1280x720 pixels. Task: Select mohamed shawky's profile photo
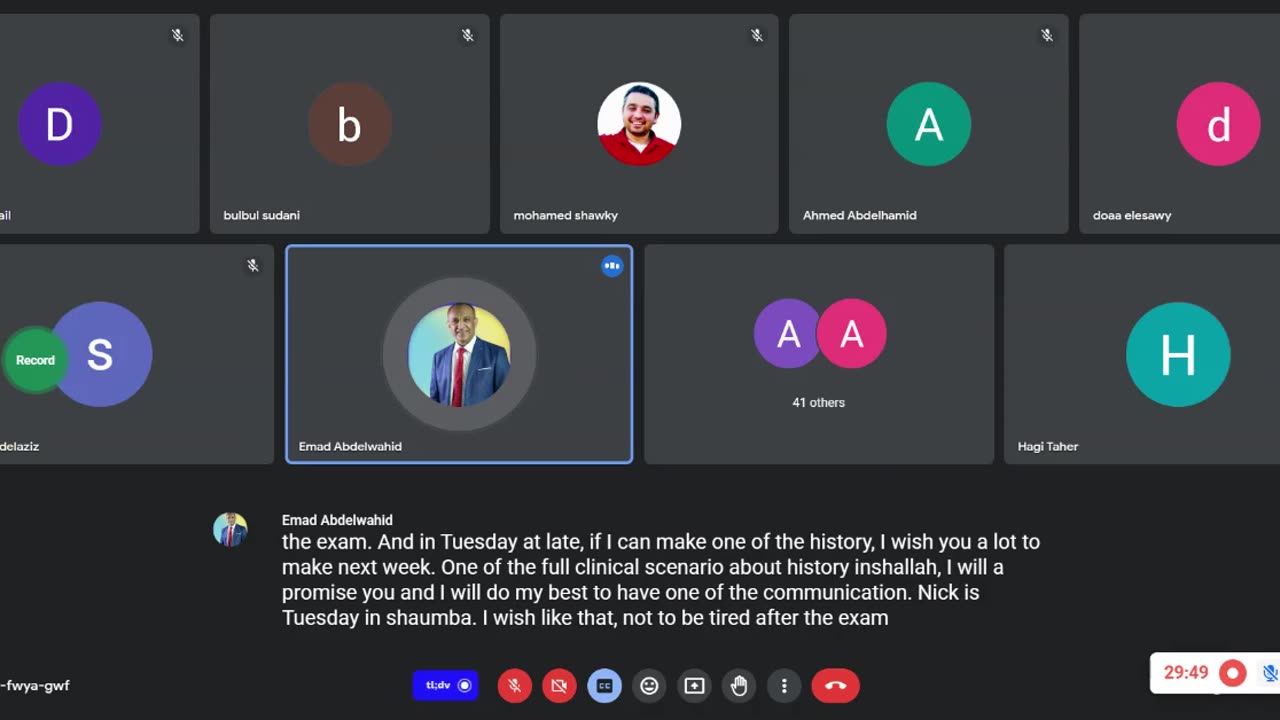pos(639,124)
